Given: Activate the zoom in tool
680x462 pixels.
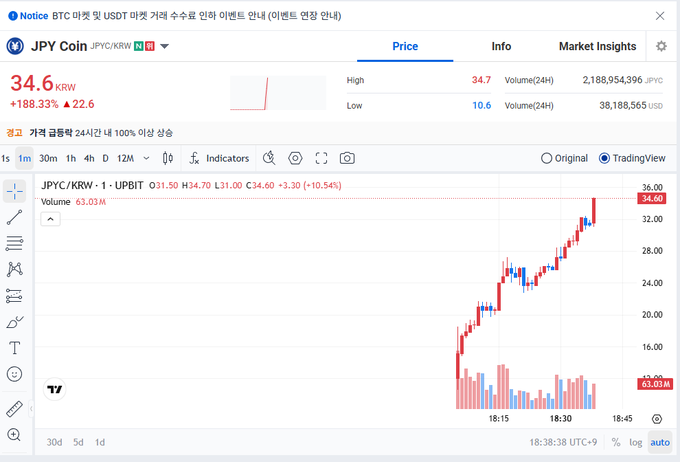Looking at the screenshot, I should point(14,435).
